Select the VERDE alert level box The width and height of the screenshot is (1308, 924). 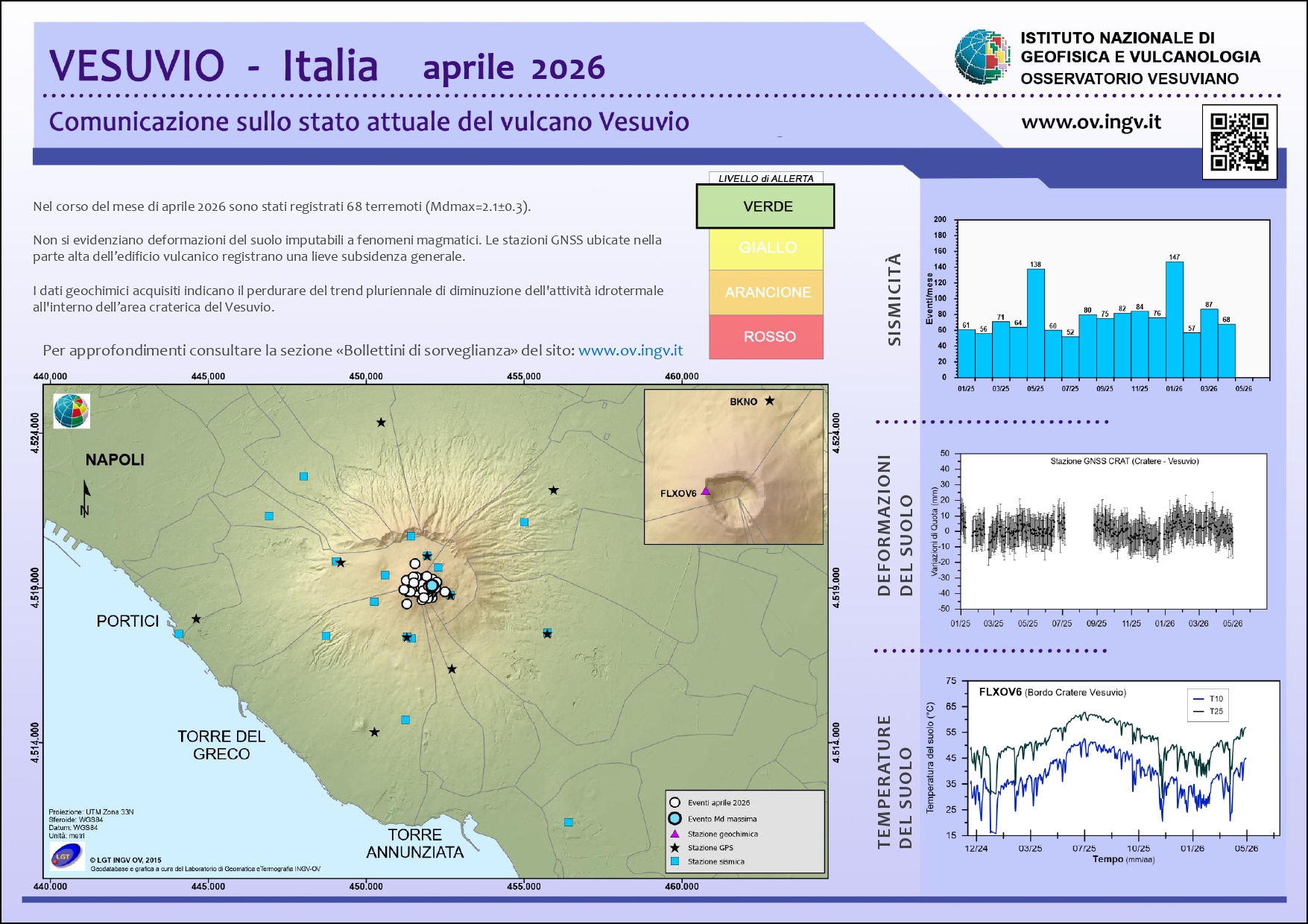click(x=765, y=206)
